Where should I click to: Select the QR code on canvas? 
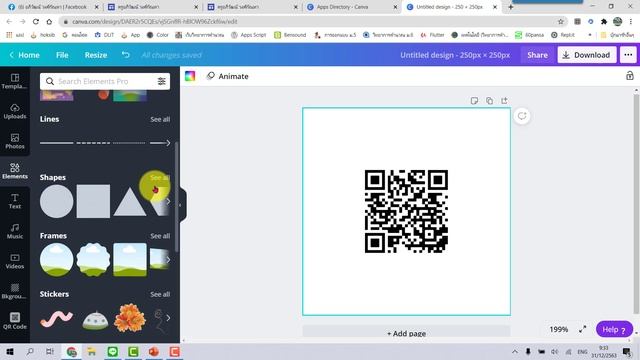[x=406, y=211]
